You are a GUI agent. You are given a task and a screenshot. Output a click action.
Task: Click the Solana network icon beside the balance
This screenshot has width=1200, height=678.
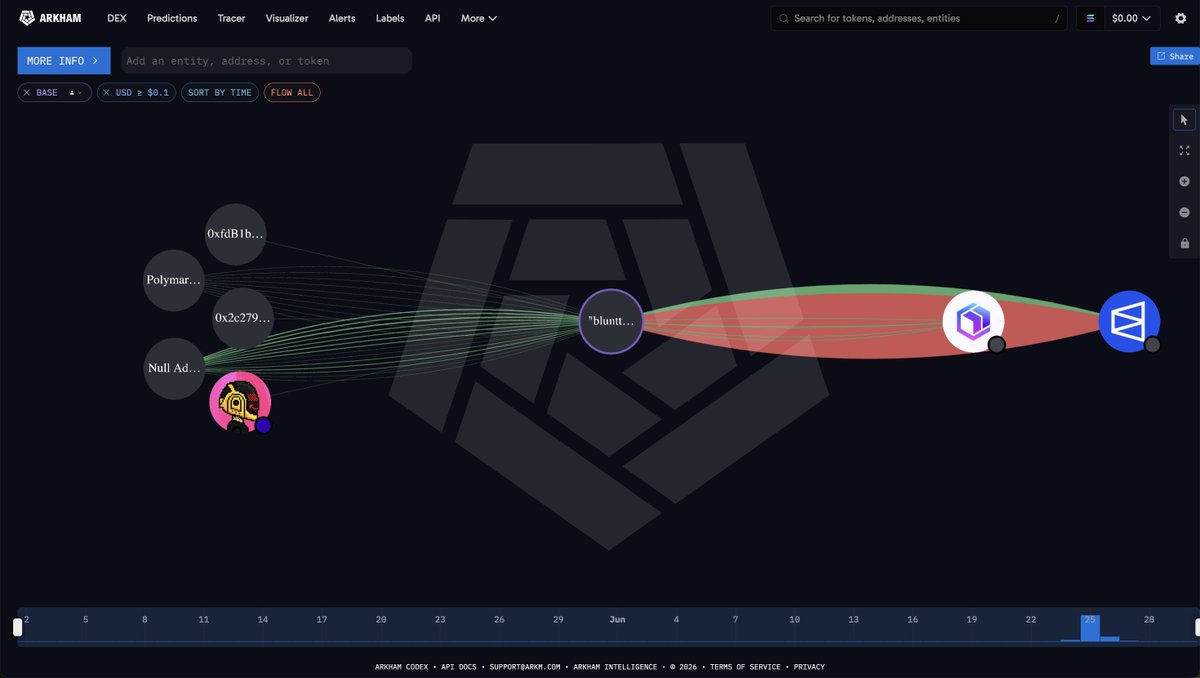click(x=1091, y=18)
